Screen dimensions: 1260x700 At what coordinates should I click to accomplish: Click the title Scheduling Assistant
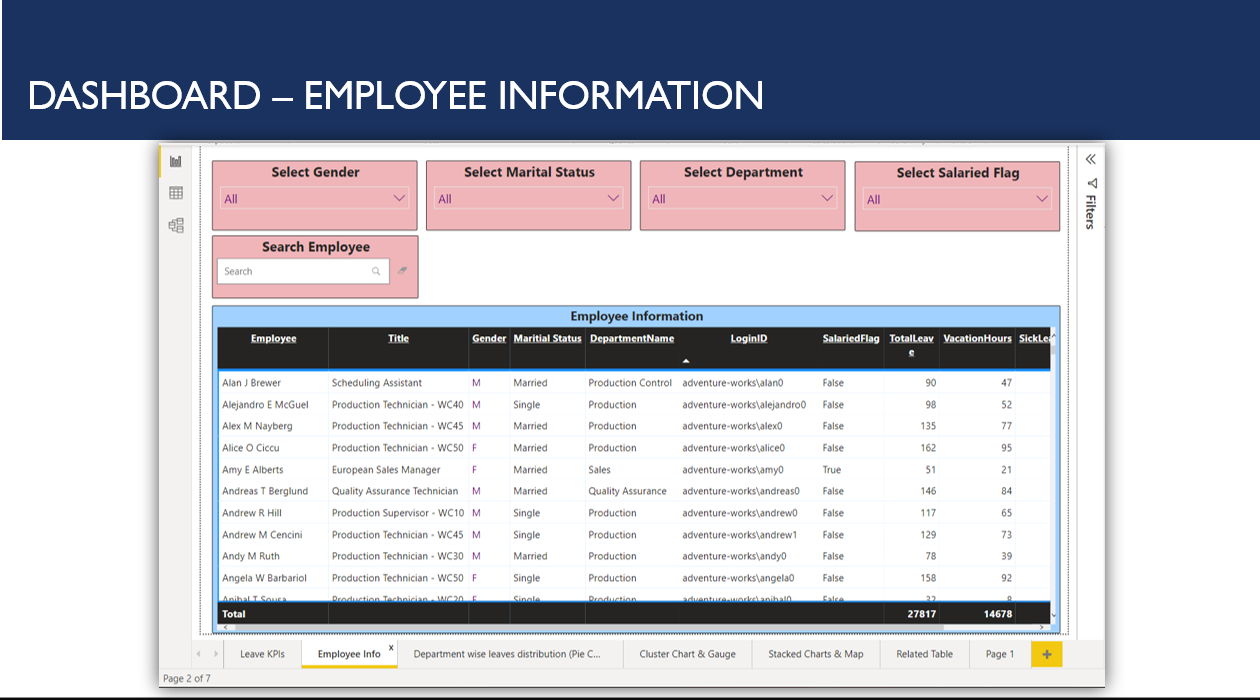coord(377,383)
